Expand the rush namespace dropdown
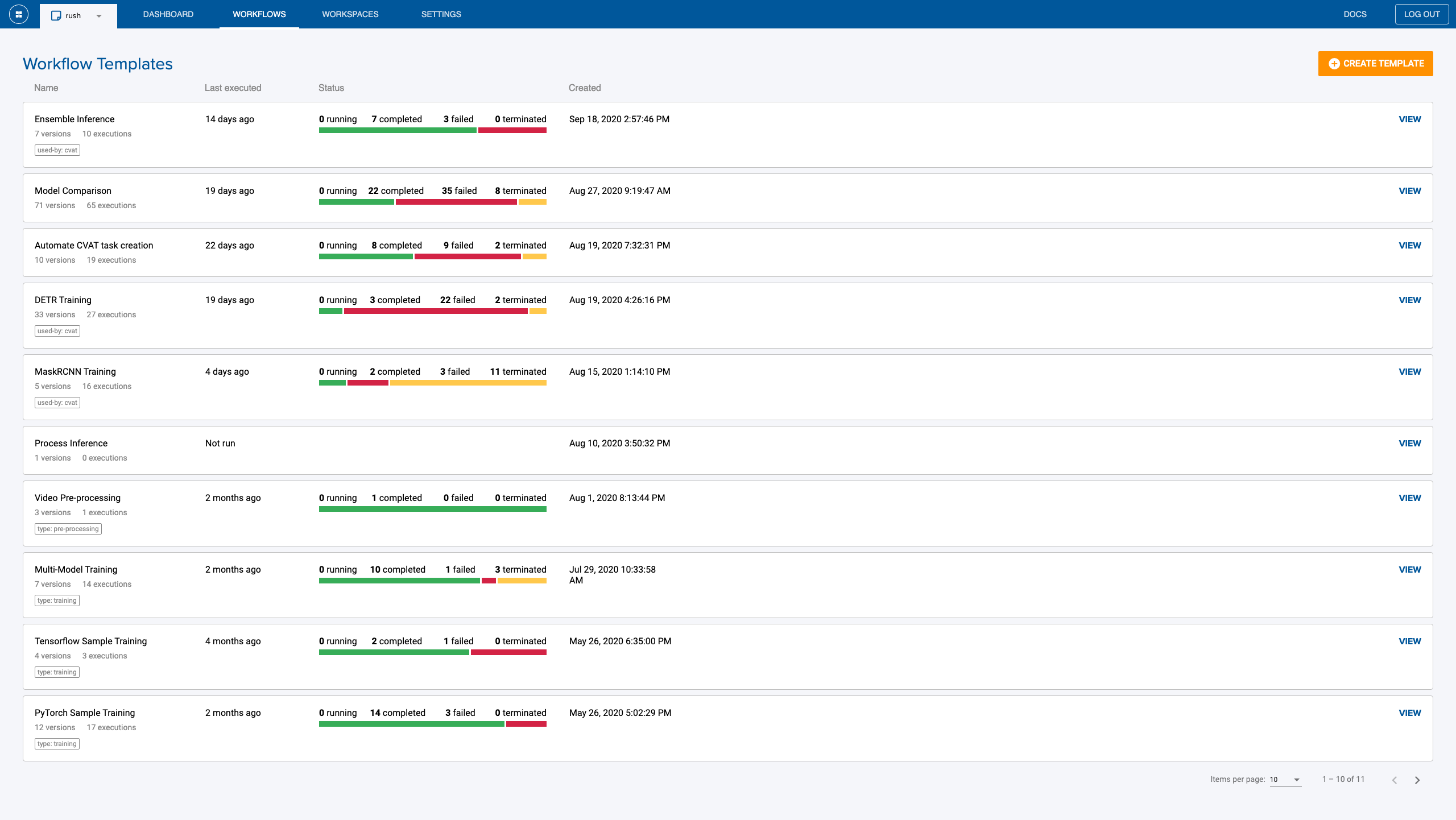The height and width of the screenshot is (820, 1456). tap(99, 16)
